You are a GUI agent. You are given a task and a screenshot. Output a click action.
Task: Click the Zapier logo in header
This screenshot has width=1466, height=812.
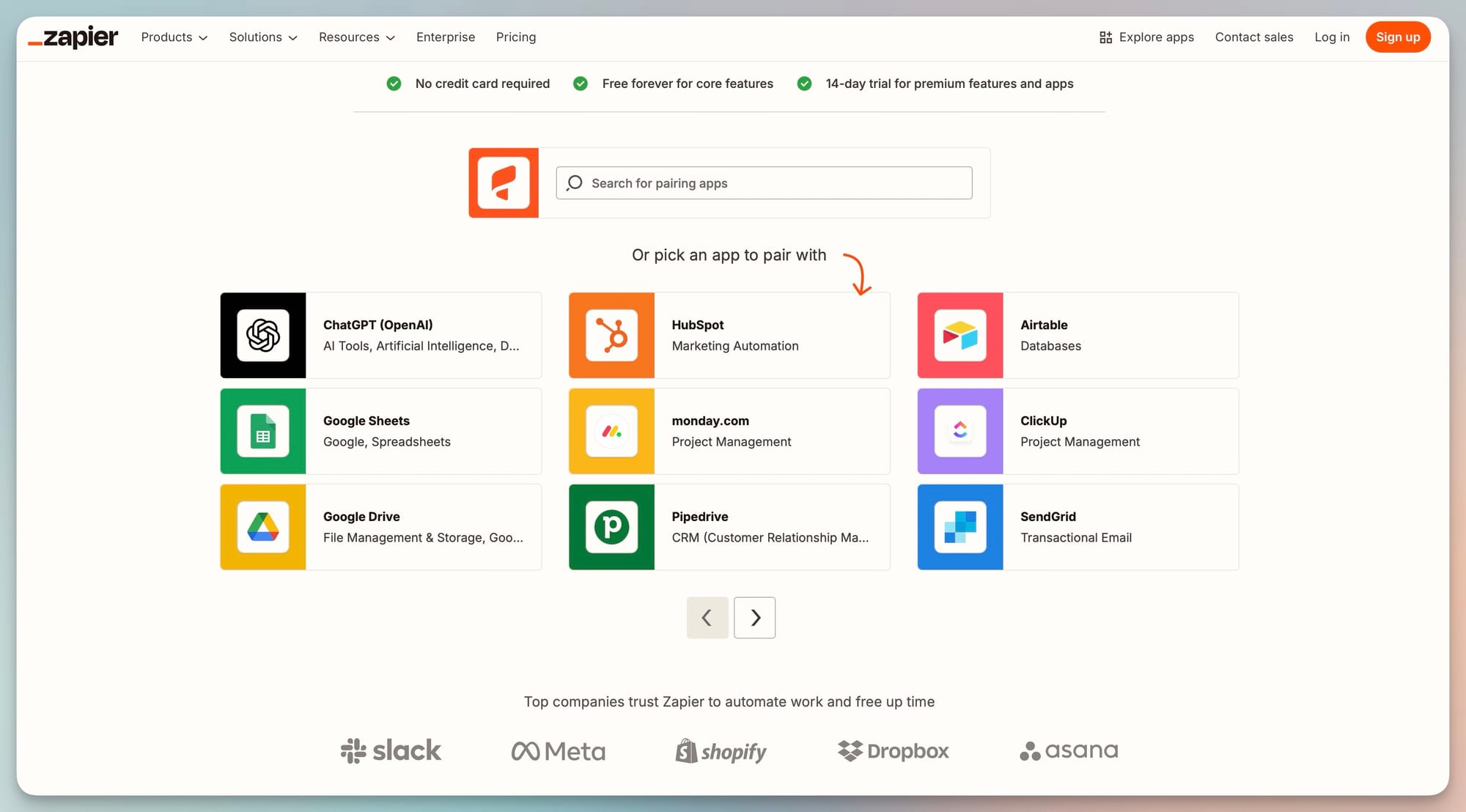(x=73, y=37)
